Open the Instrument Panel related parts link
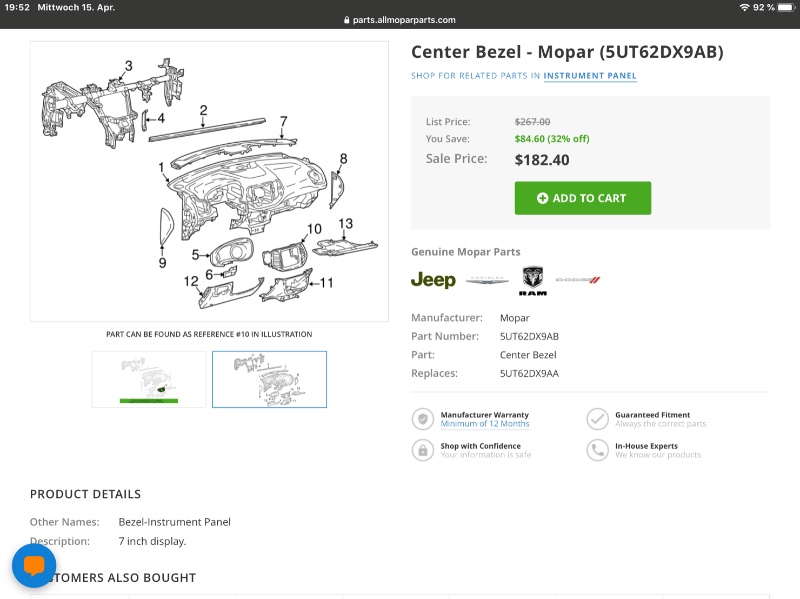 pos(590,76)
